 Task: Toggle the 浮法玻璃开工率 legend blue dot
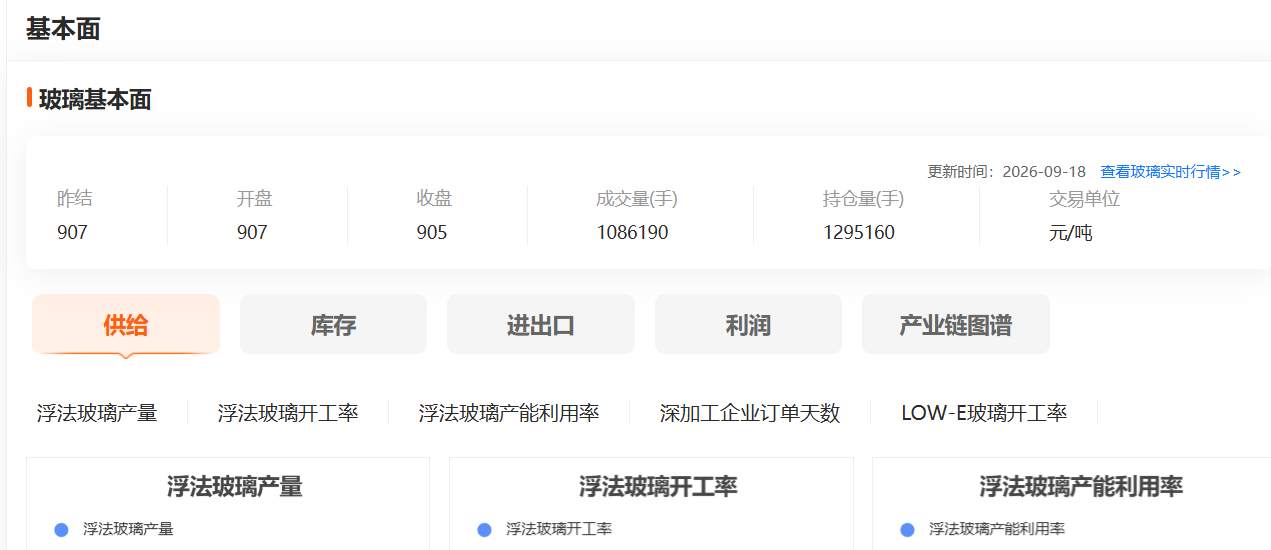pos(484,530)
